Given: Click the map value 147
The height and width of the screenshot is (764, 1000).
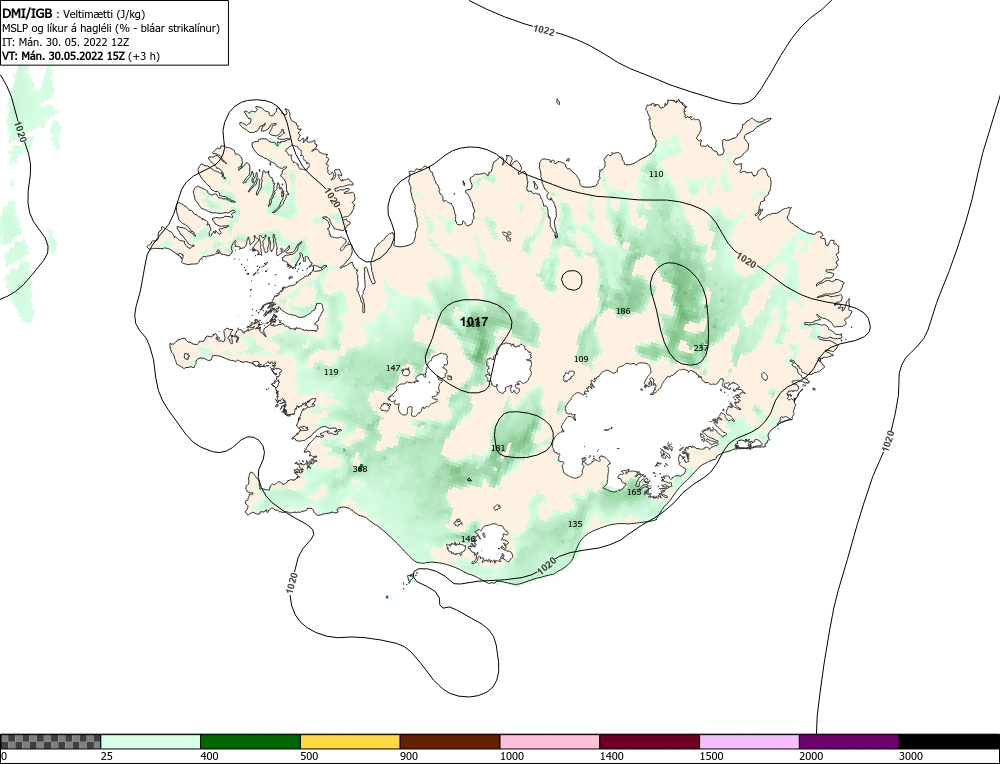Looking at the screenshot, I should [x=393, y=368].
